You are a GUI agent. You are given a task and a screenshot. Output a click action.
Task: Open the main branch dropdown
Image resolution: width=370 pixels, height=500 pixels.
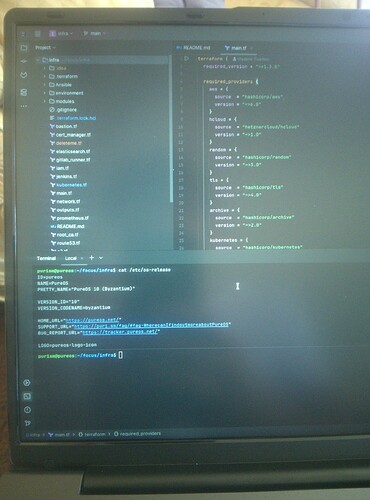[94, 33]
